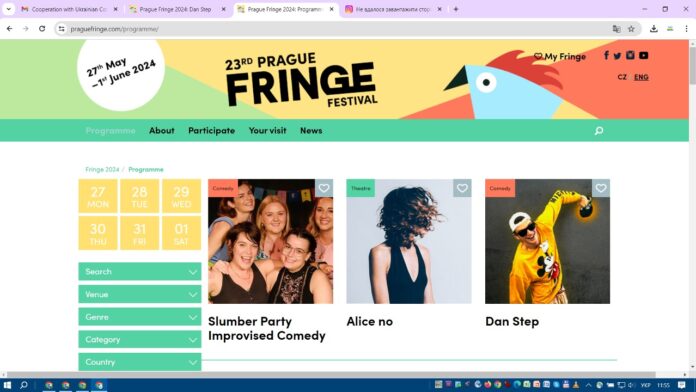Open the About menu item
The width and height of the screenshot is (696, 392).
pyautogui.click(x=162, y=131)
